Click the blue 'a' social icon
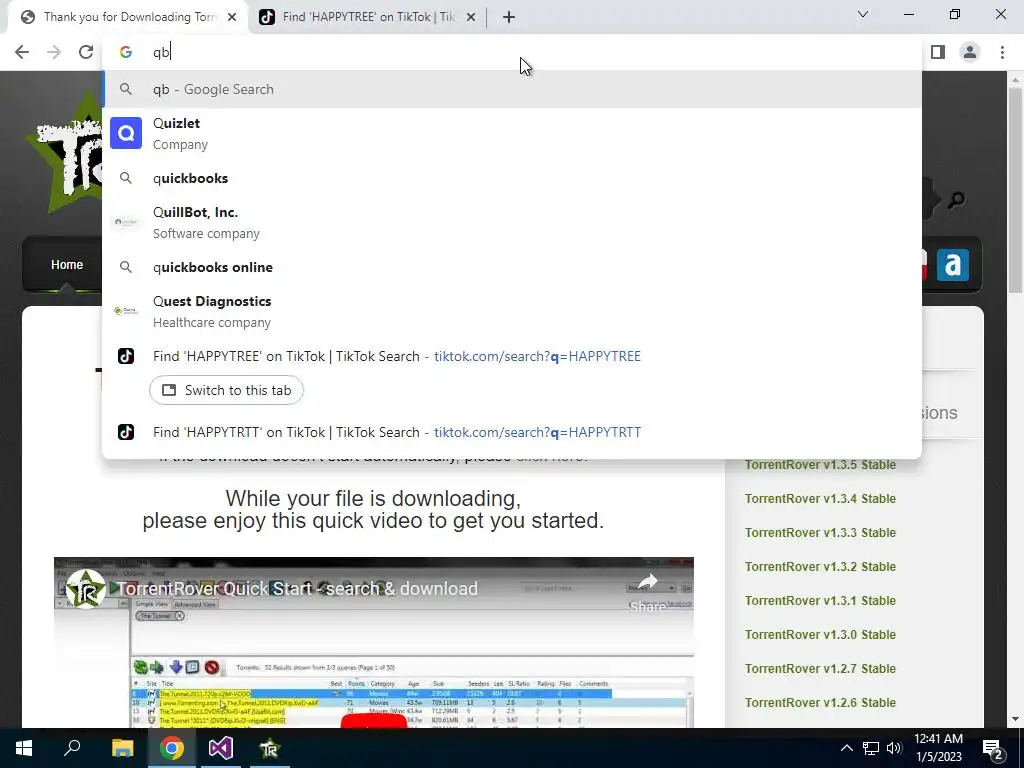Screen dimensions: 1024x768 pyautogui.click(x=953, y=264)
